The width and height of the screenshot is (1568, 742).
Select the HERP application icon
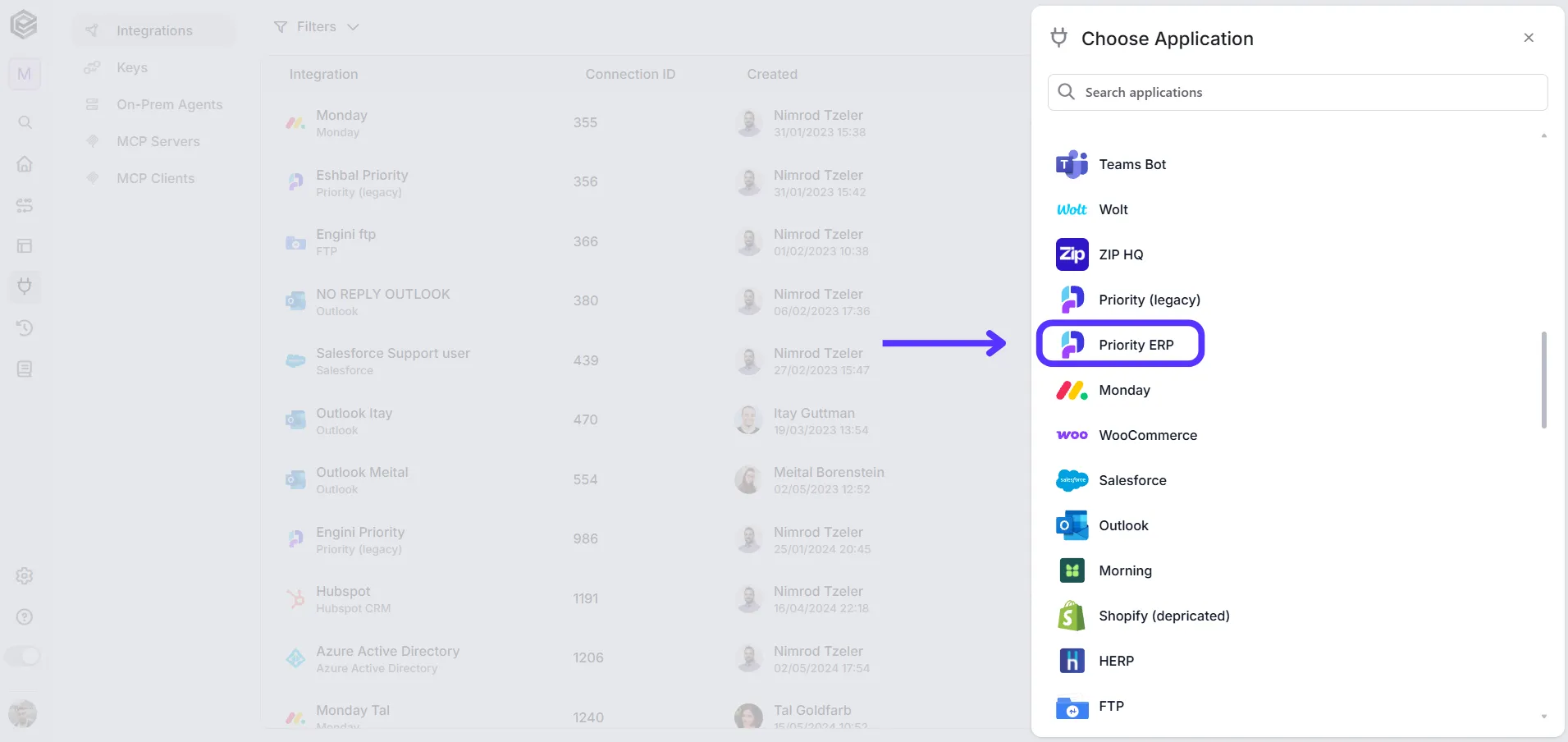[x=1072, y=661]
